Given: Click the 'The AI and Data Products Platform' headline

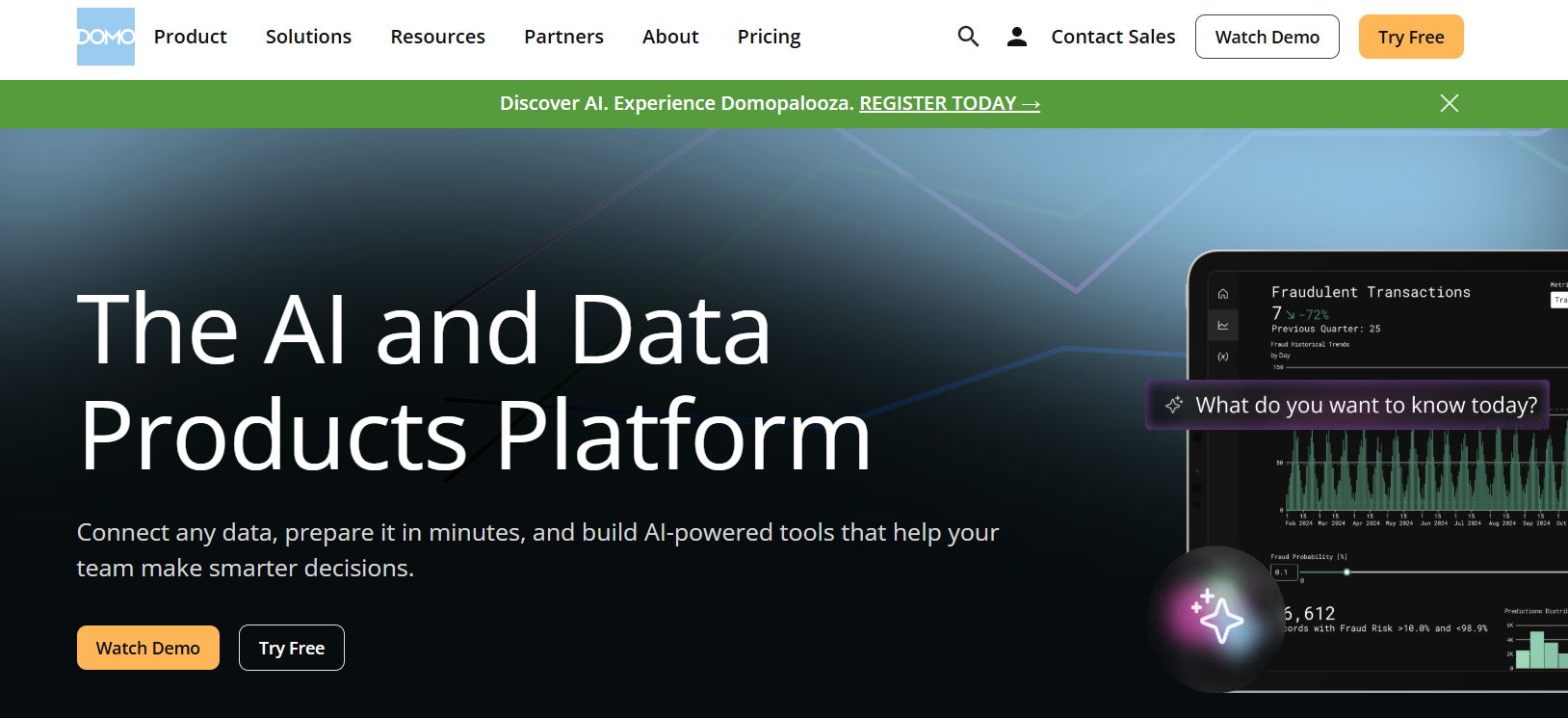Looking at the screenshot, I should tap(474, 382).
